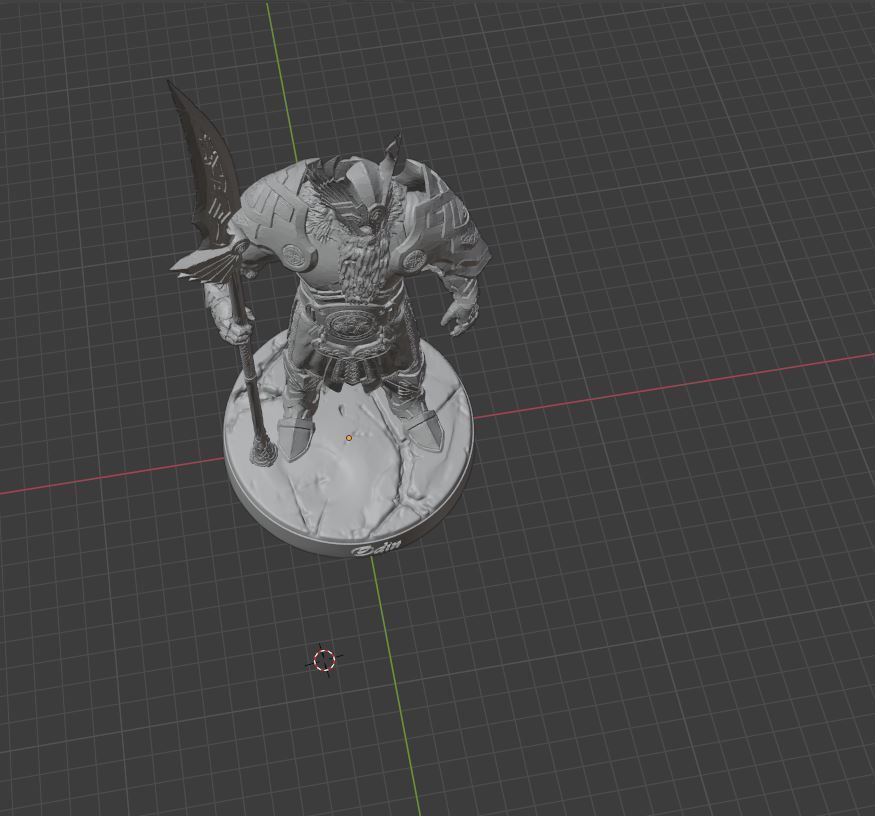The width and height of the screenshot is (875, 816).
Task: Click the orange object origin dot
Action: pos(349,438)
